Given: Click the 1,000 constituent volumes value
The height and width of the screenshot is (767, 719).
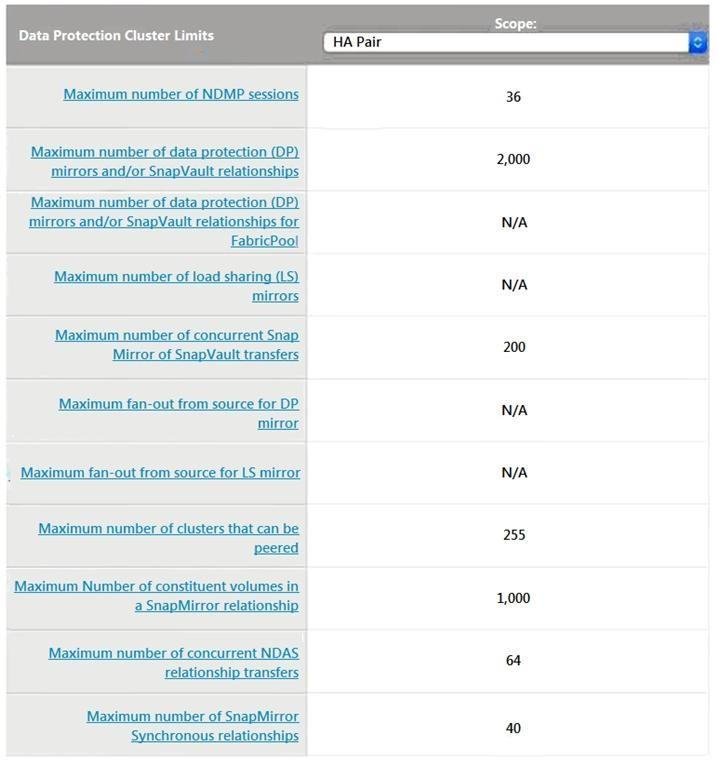Looking at the screenshot, I should click(x=513, y=598).
